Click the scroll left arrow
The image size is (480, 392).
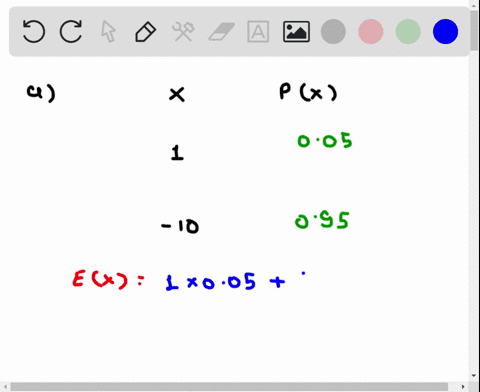5,387
